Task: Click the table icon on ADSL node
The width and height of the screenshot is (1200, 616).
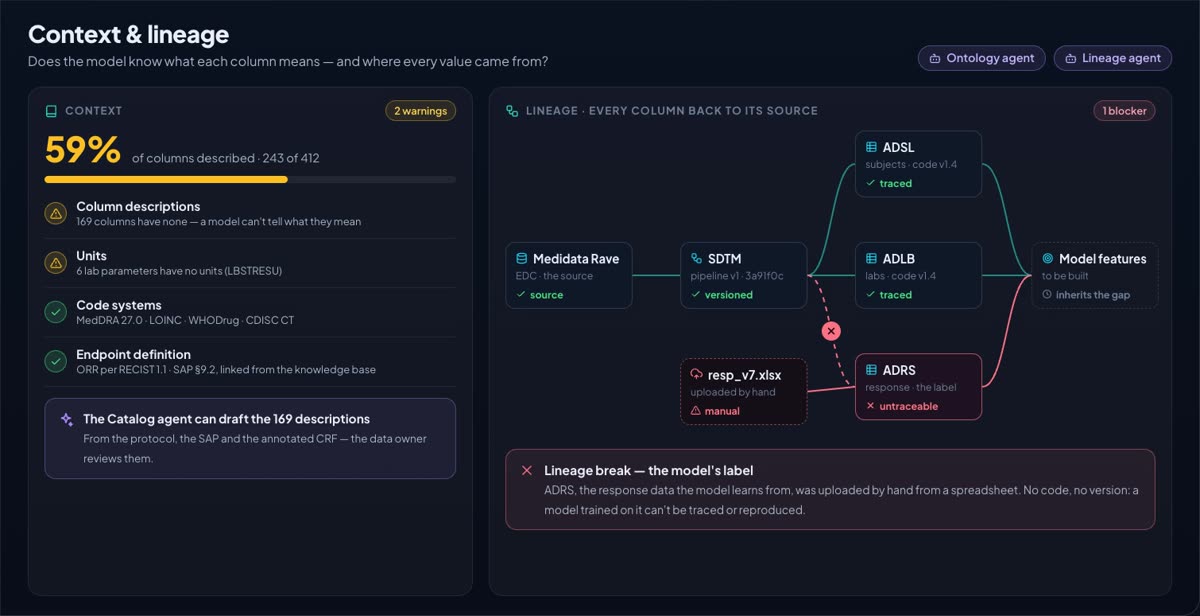Action: click(x=872, y=147)
